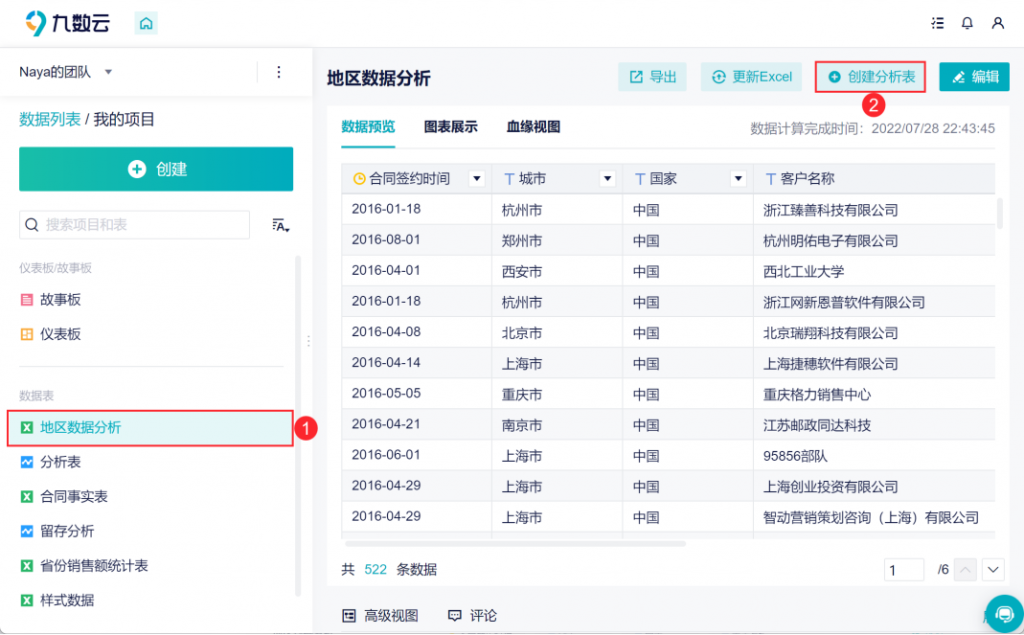Expand the 城市 column filter
The width and height of the screenshot is (1024, 635).
tap(609, 178)
